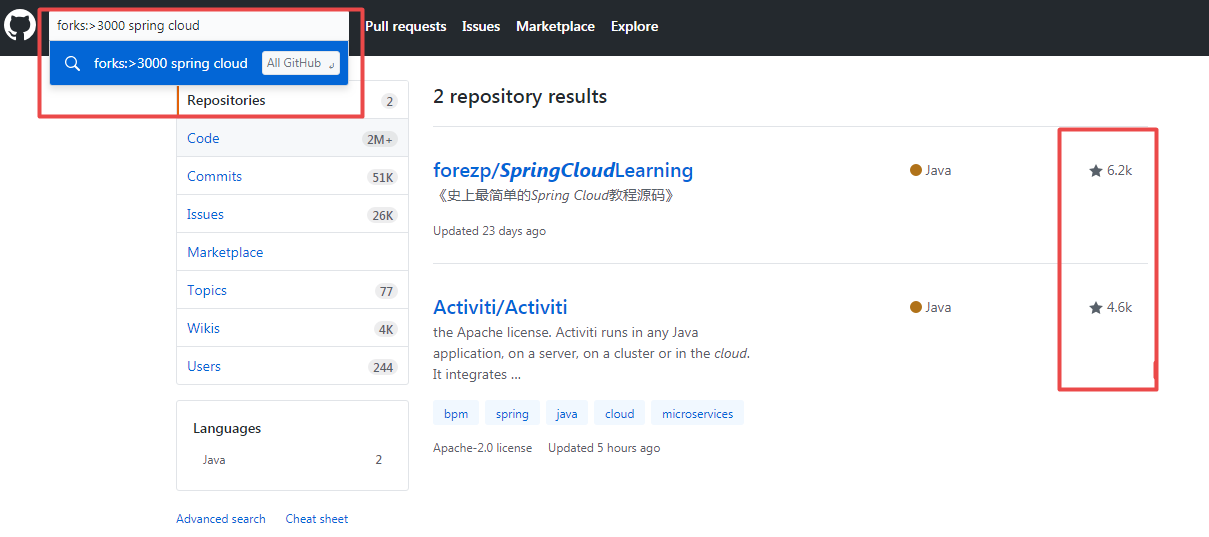The height and width of the screenshot is (537, 1209).
Task: Filter results by Java language
Action: 292,460
